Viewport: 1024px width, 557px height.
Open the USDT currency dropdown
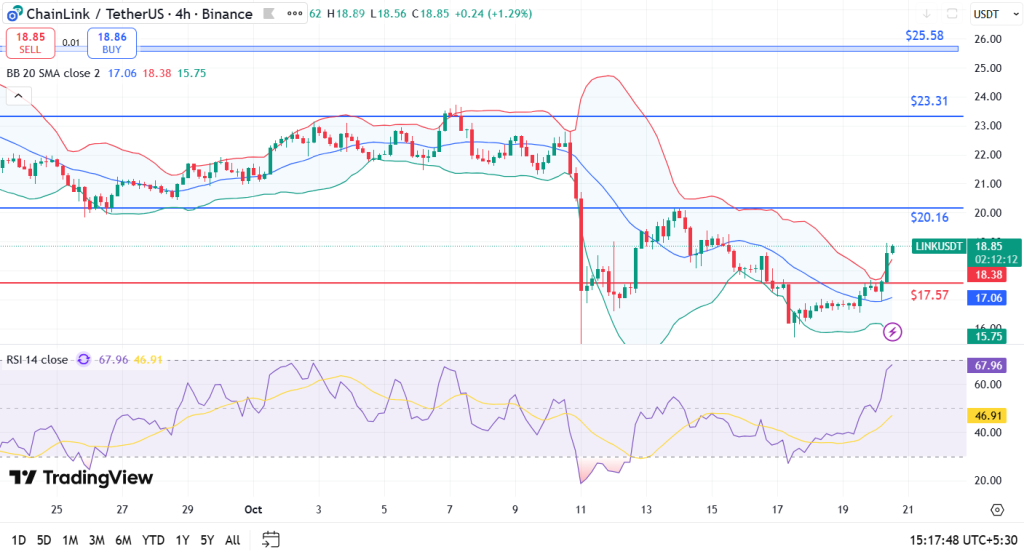coord(996,14)
